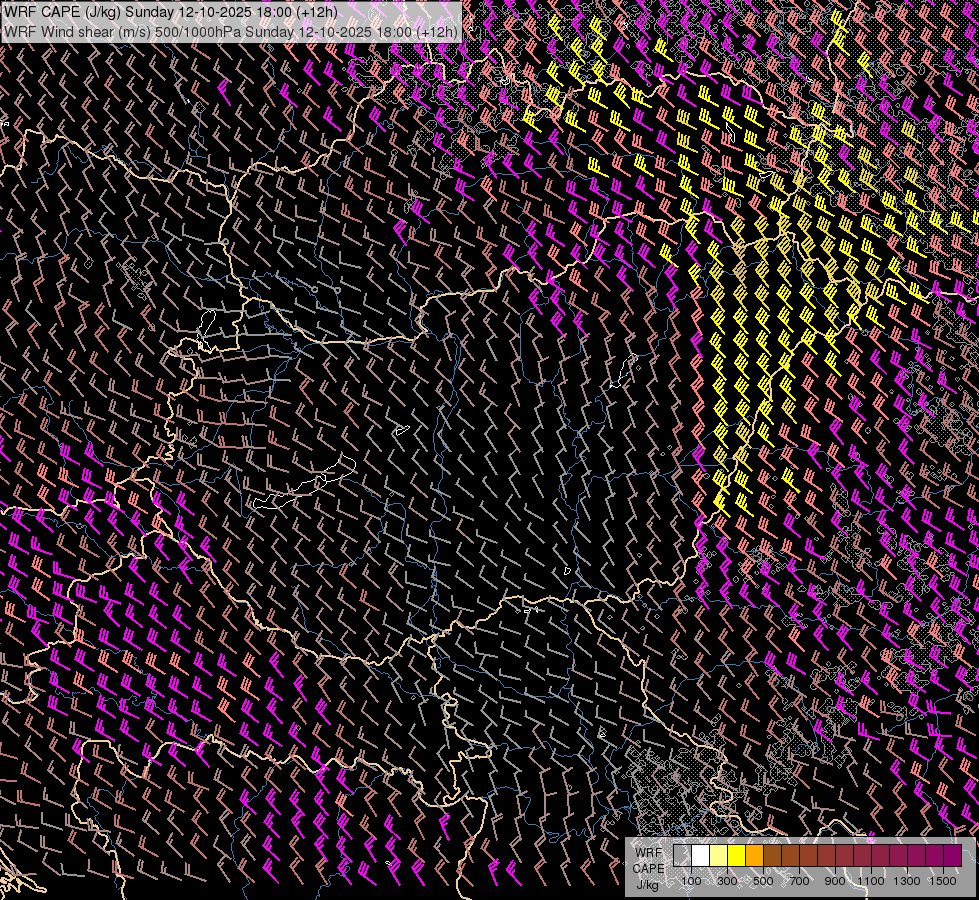The width and height of the screenshot is (979, 900).
Task: Click the gray first swatch in the legend
Action: click(682, 856)
